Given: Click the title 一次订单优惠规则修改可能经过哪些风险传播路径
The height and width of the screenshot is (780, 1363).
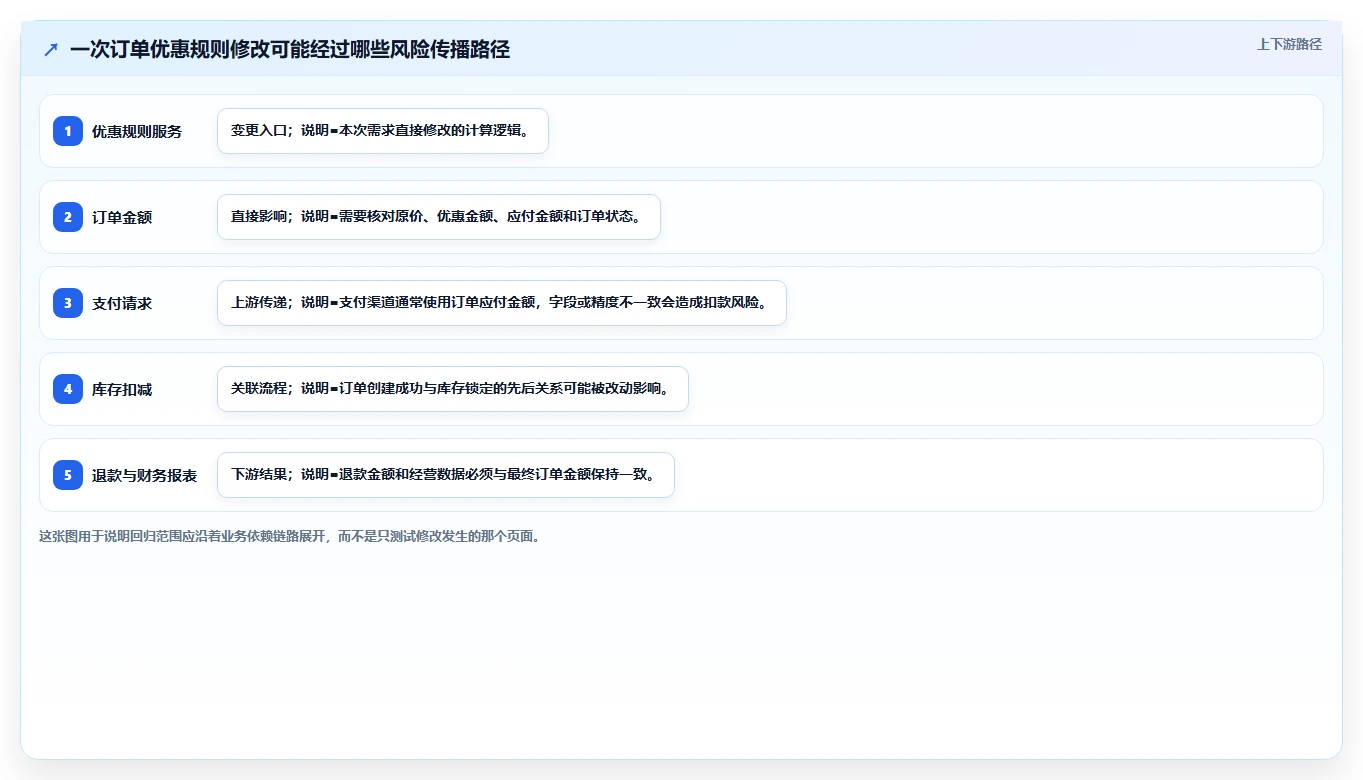Looking at the screenshot, I should click(290, 49).
